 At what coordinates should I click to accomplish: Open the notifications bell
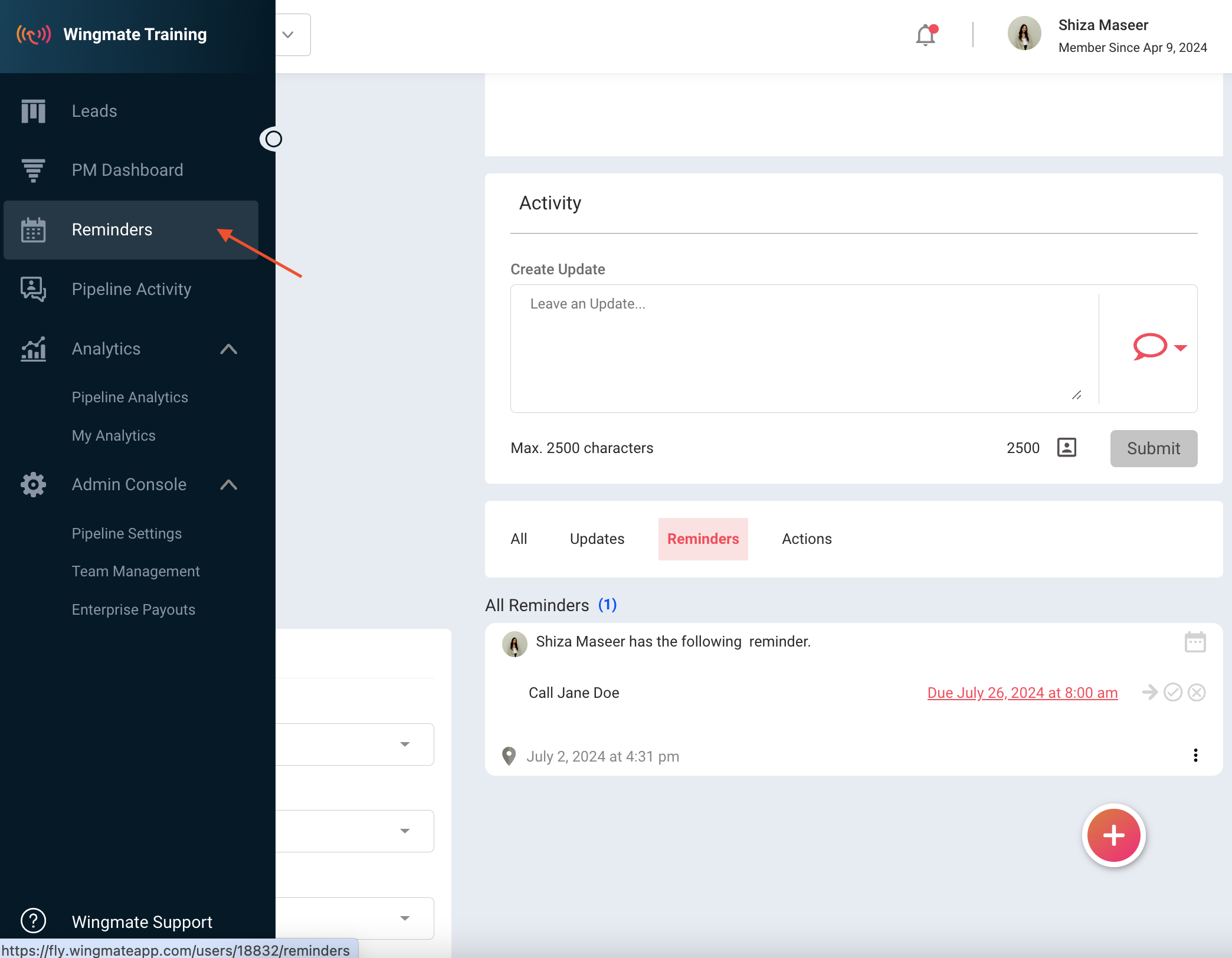926,35
